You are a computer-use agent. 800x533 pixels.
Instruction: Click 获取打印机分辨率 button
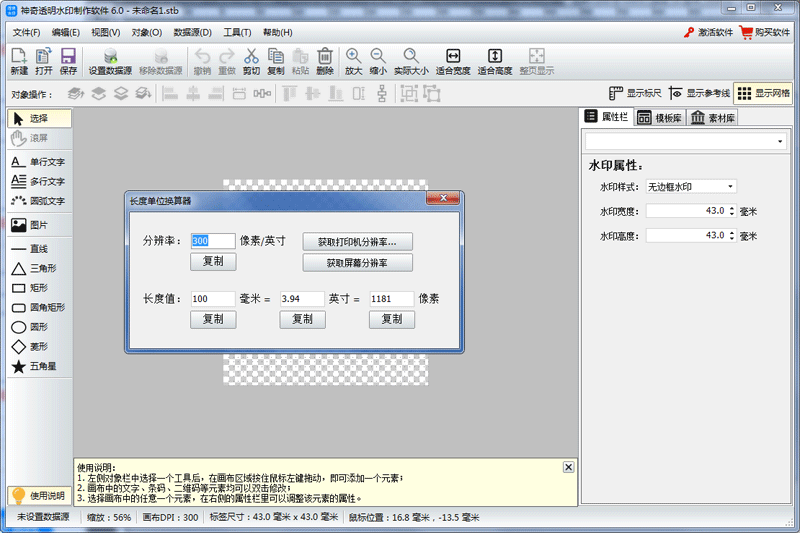[357, 242]
